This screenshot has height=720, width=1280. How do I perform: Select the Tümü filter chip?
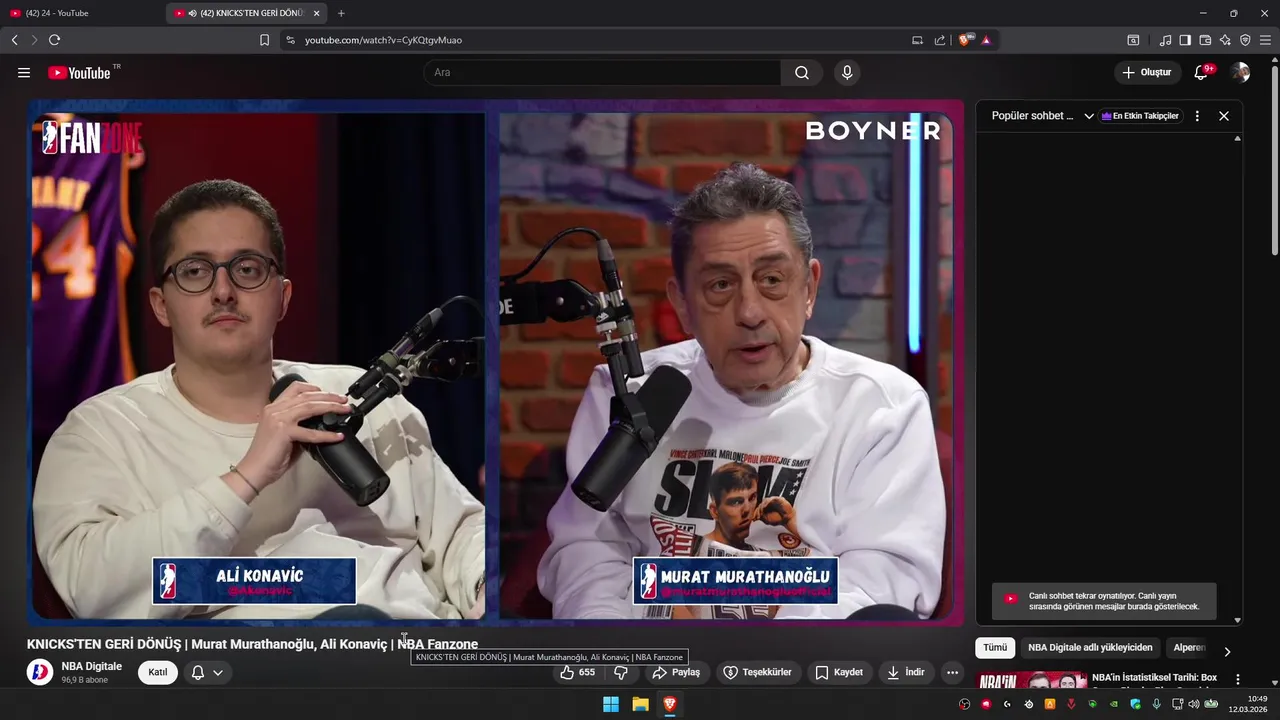pyautogui.click(x=995, y=647)
